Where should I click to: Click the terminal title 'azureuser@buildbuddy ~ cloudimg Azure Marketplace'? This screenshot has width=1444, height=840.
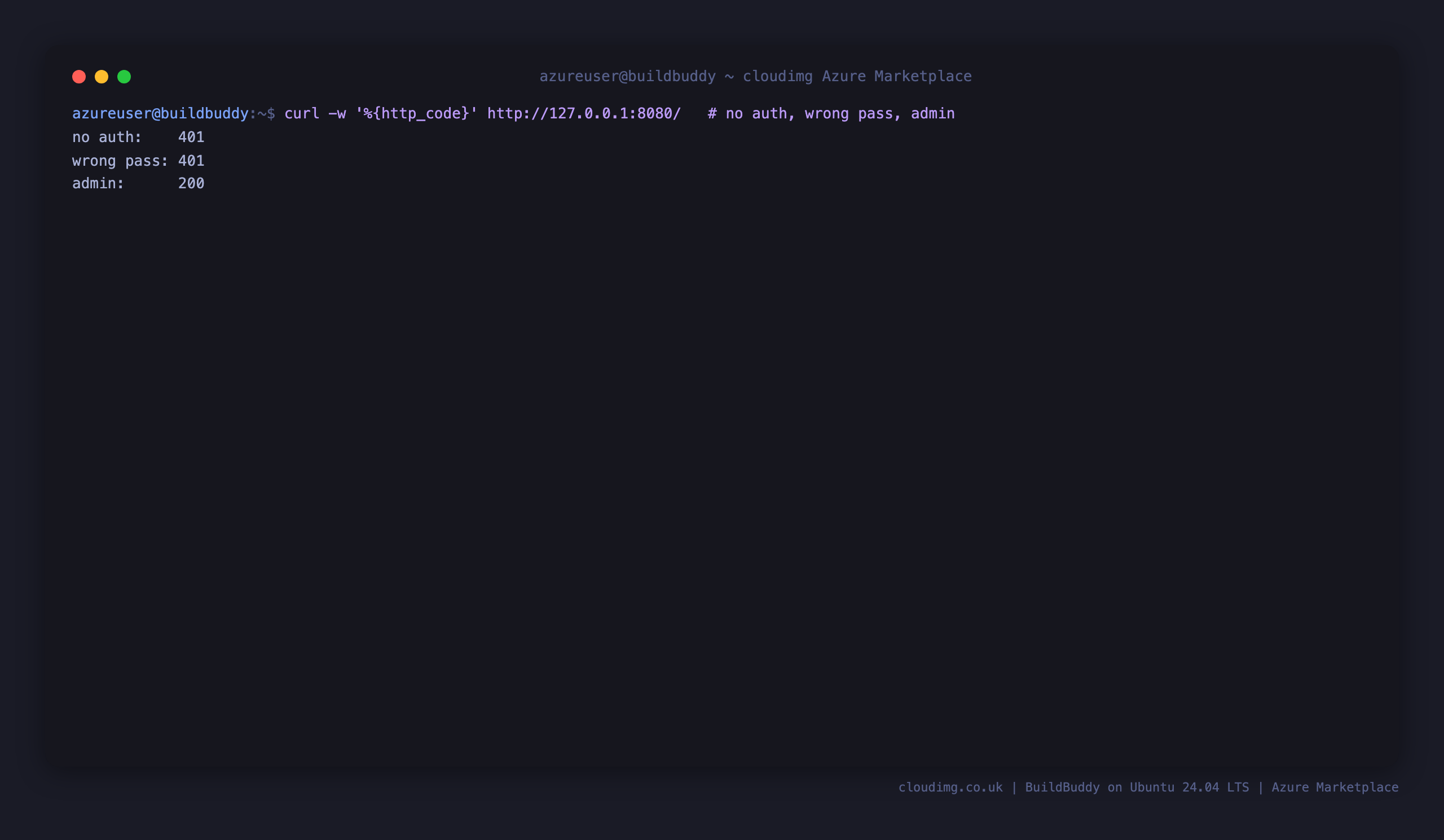point(755,76)
